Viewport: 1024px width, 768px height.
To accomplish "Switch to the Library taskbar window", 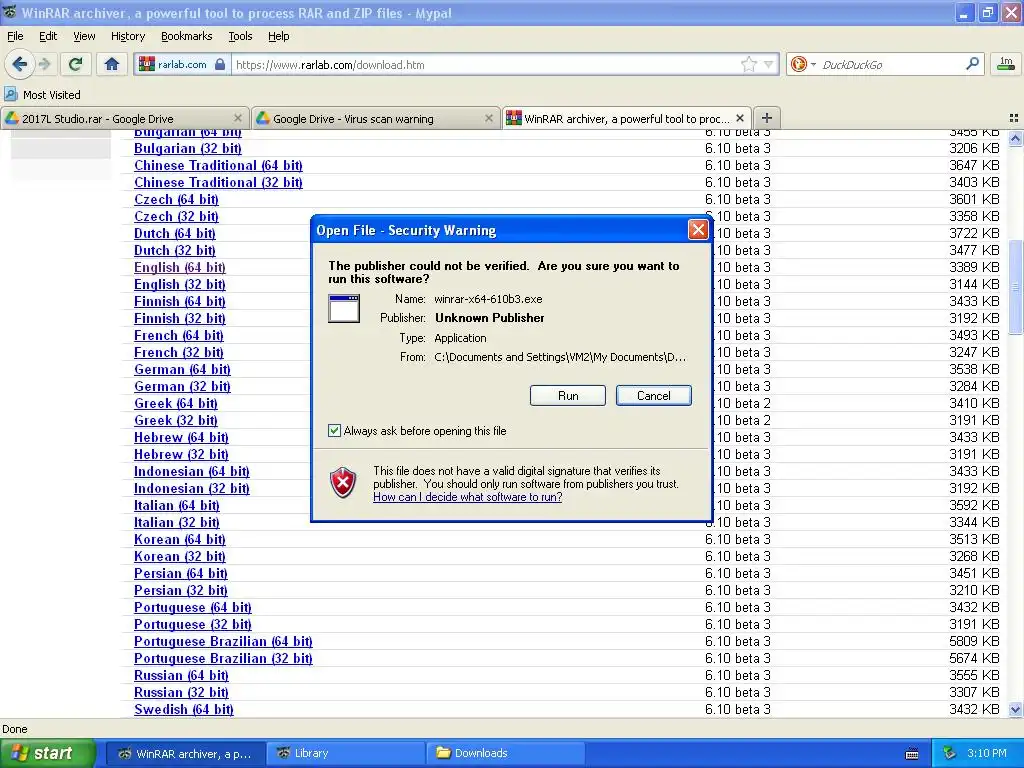I will pos(345,753).
